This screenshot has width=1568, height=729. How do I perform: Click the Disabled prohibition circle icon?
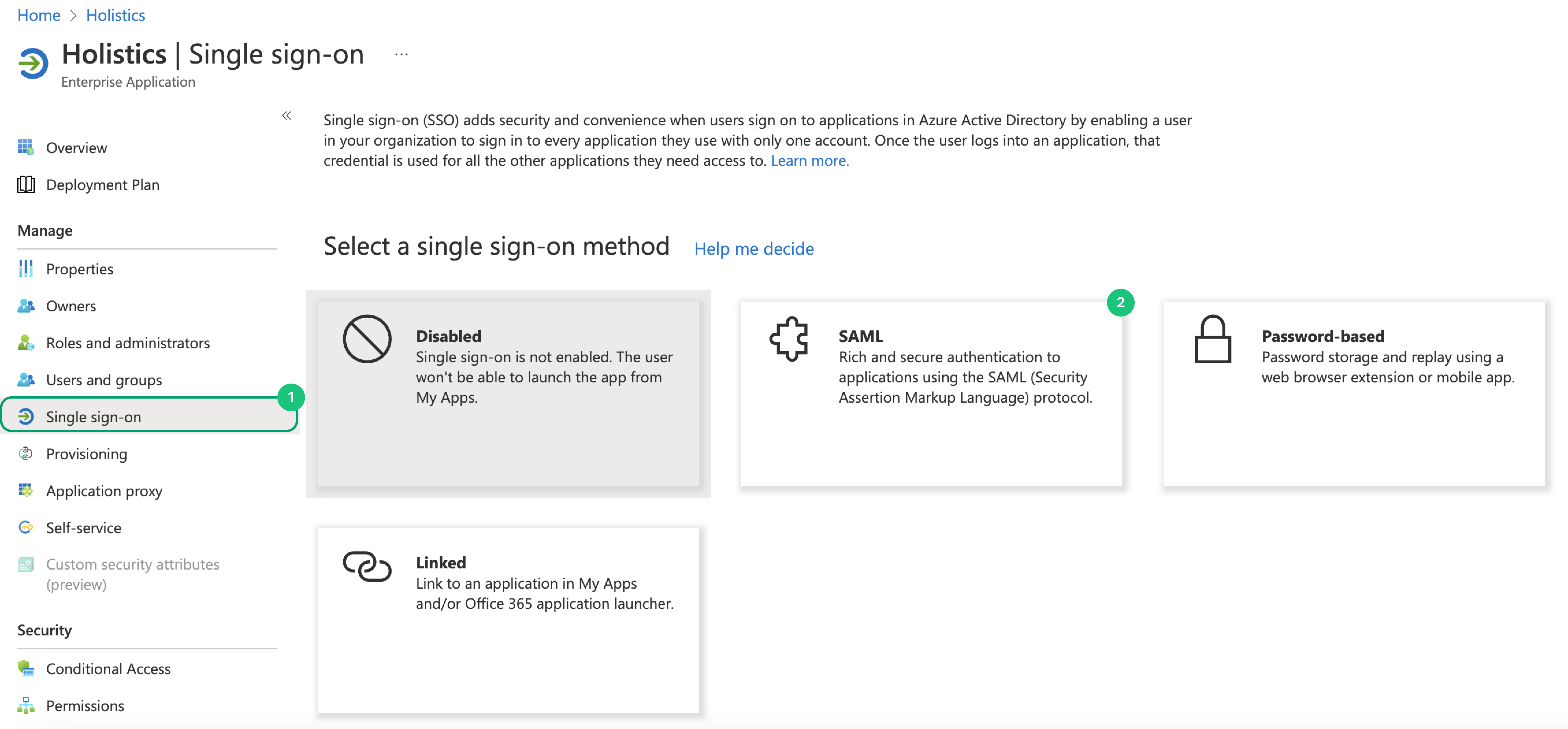click(367, 339)
